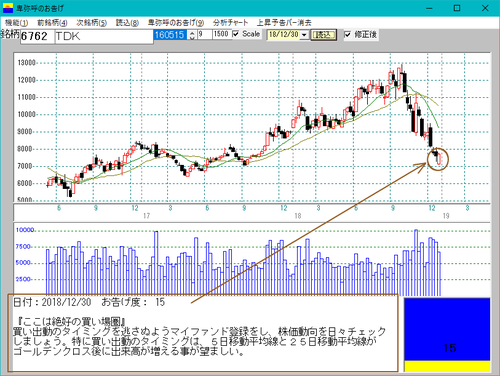Click the 10000 volume axis label
This screenshot has width=500, height=376.
25,230
